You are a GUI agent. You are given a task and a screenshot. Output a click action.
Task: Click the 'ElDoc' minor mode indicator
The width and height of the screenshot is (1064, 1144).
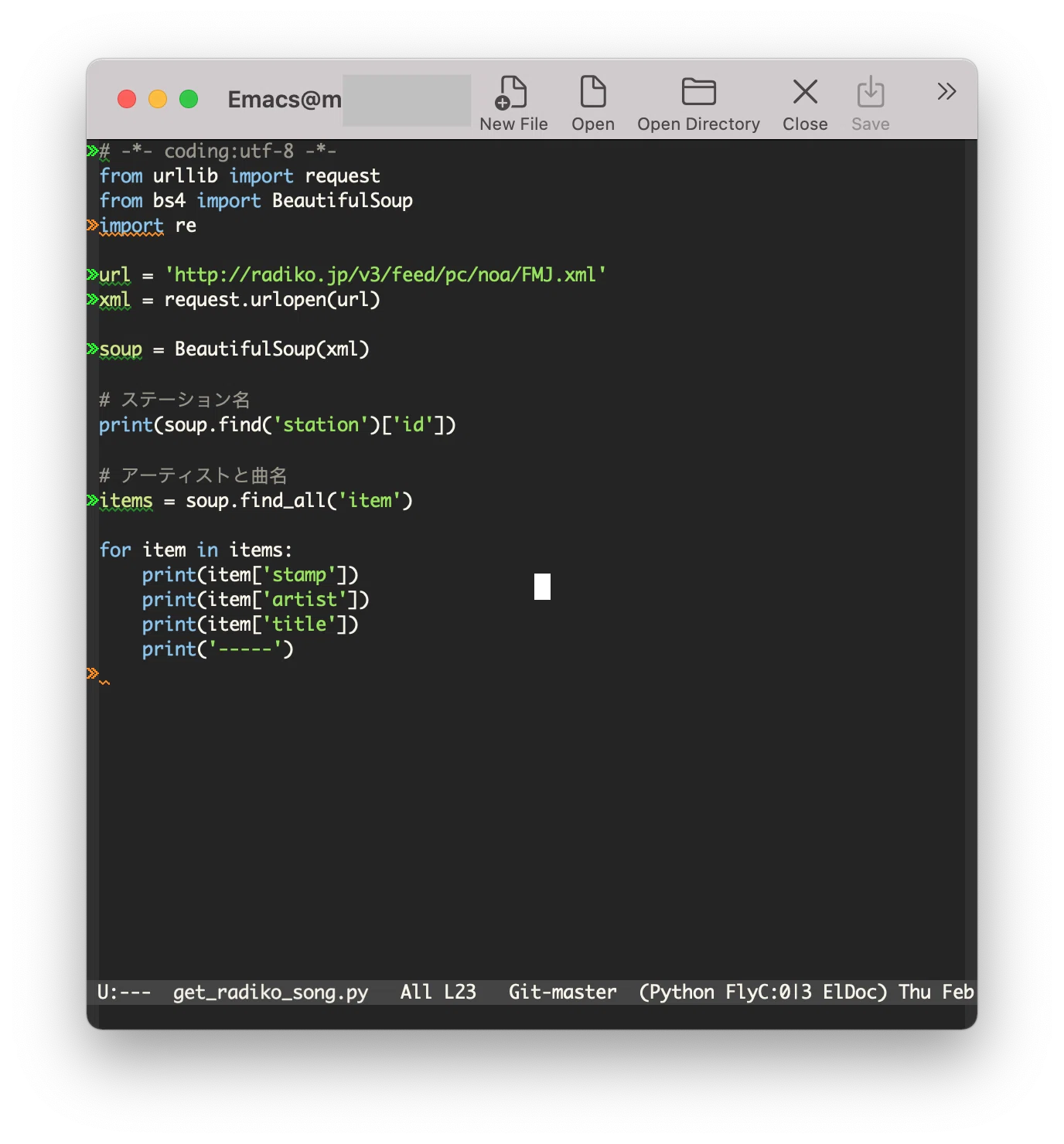point(850,992)
